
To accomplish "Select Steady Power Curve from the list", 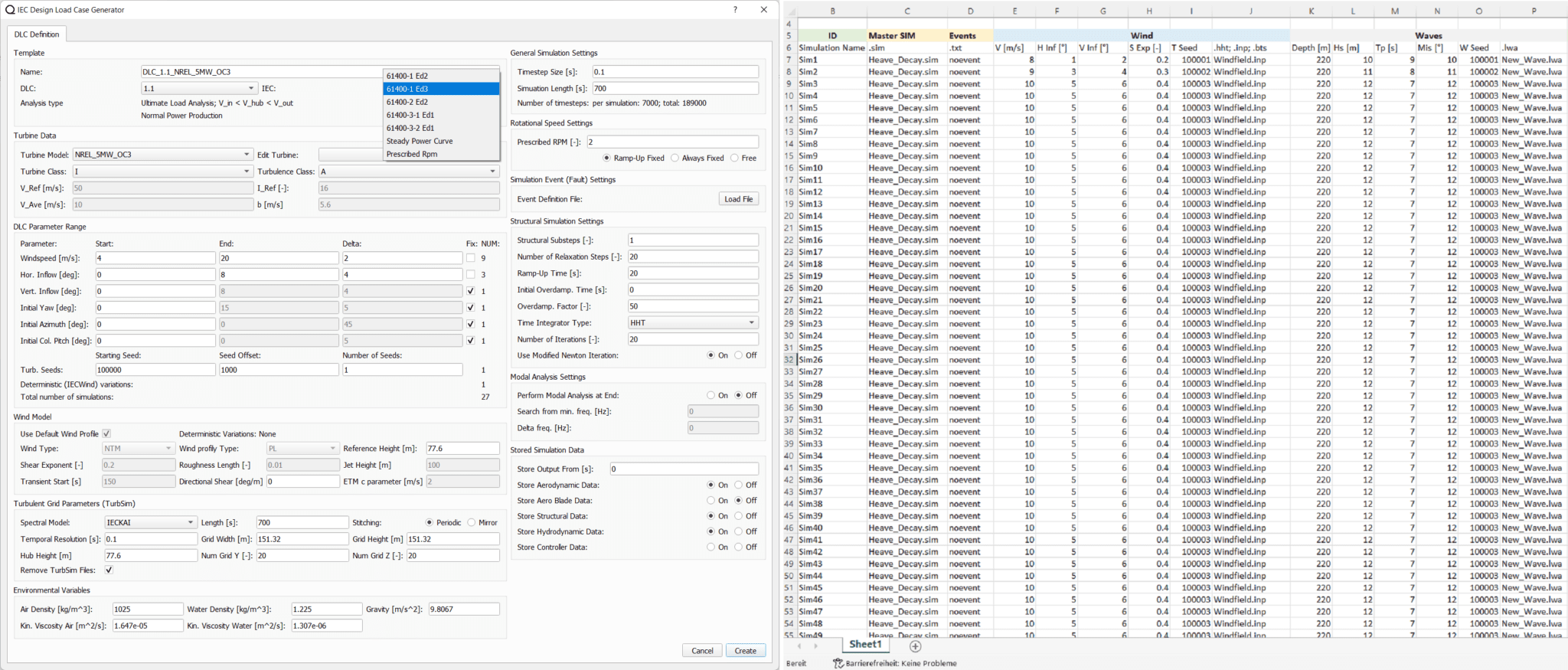I will click(420, 141).
